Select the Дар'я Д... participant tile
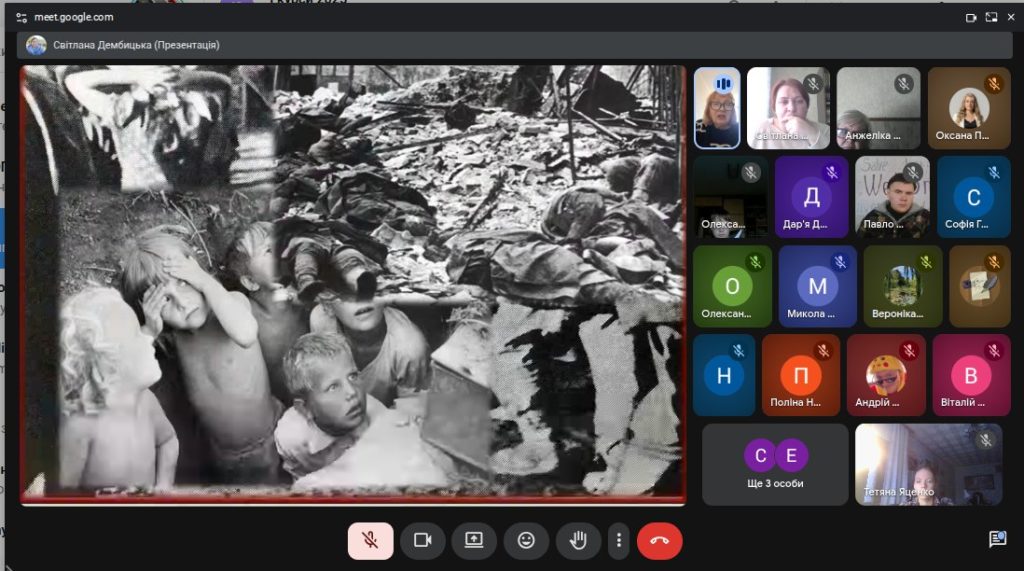The height and width of the screenshot is (571, 1024). 811,197
